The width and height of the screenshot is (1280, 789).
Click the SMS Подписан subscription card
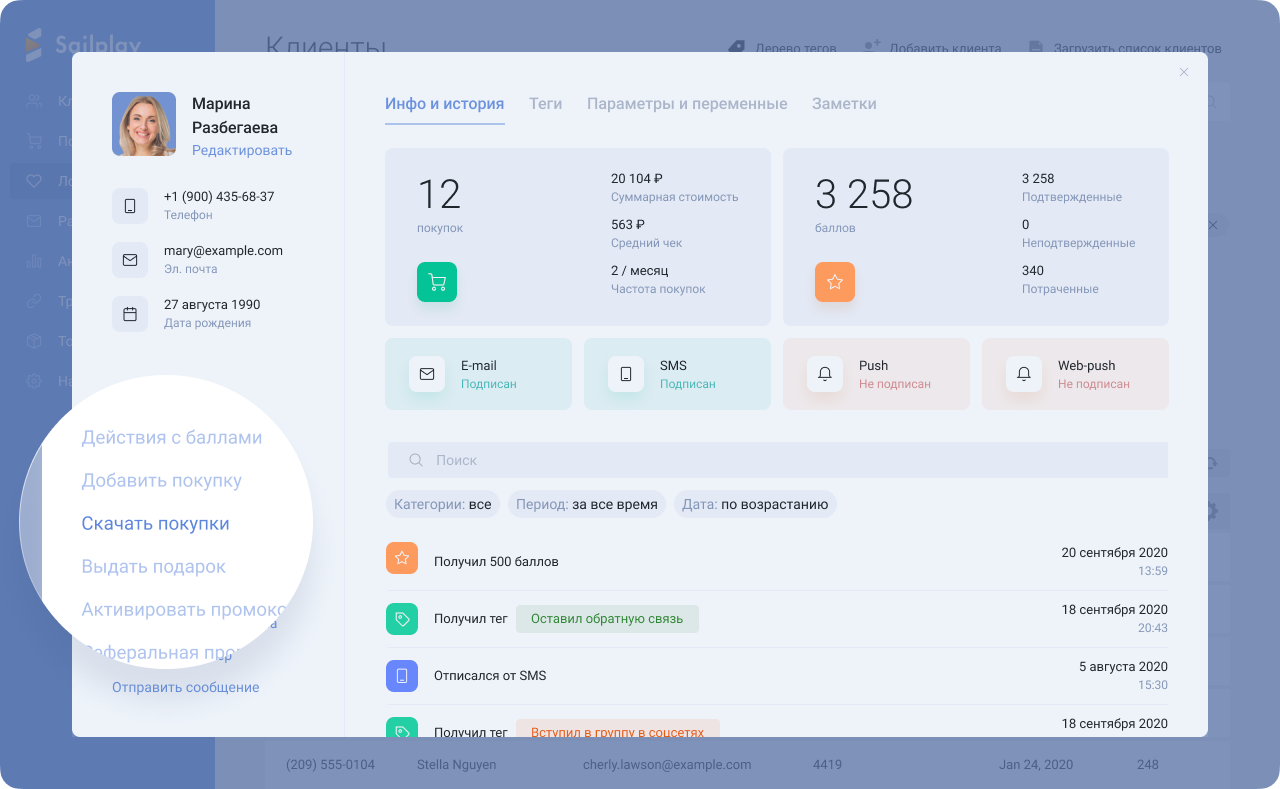677,374
